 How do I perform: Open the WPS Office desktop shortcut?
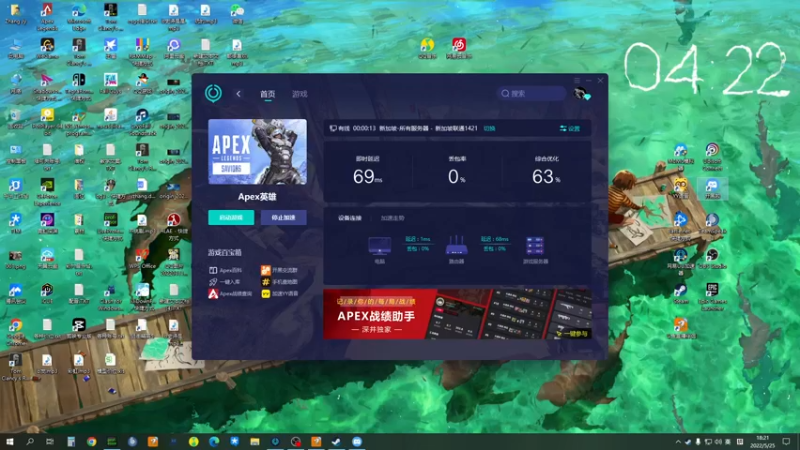142,258
